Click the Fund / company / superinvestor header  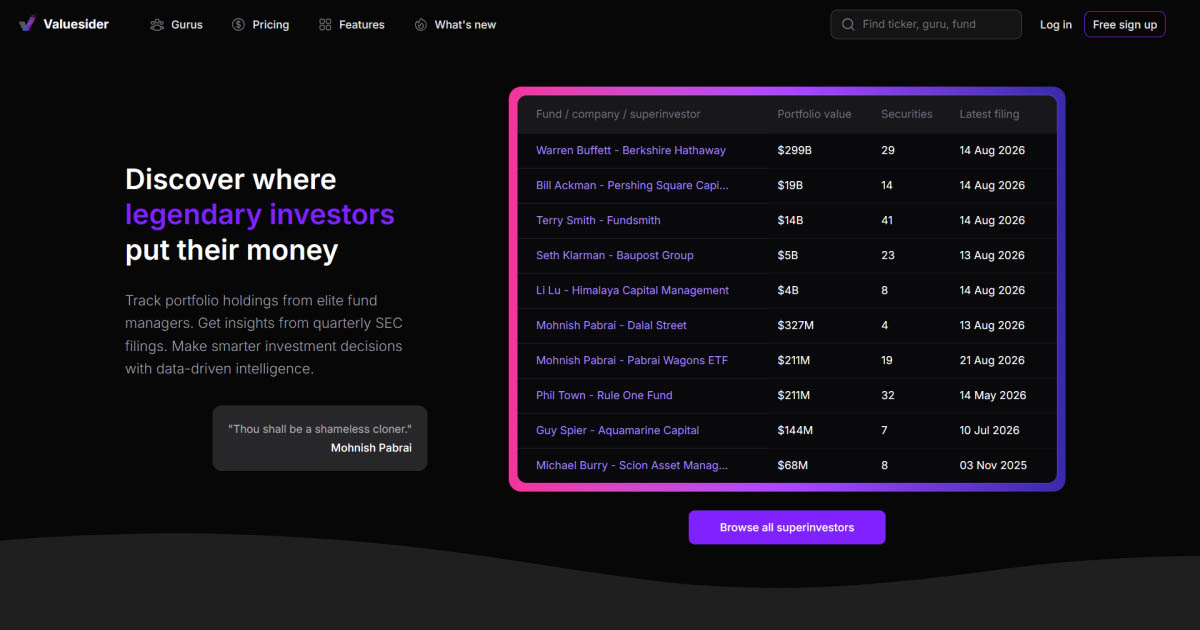pos(618,114)
